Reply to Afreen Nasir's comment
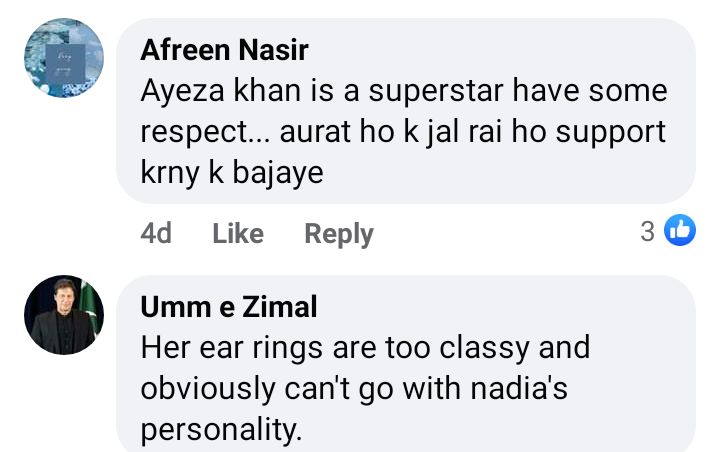This screenshot has height=452, width=720. point(339,234)
